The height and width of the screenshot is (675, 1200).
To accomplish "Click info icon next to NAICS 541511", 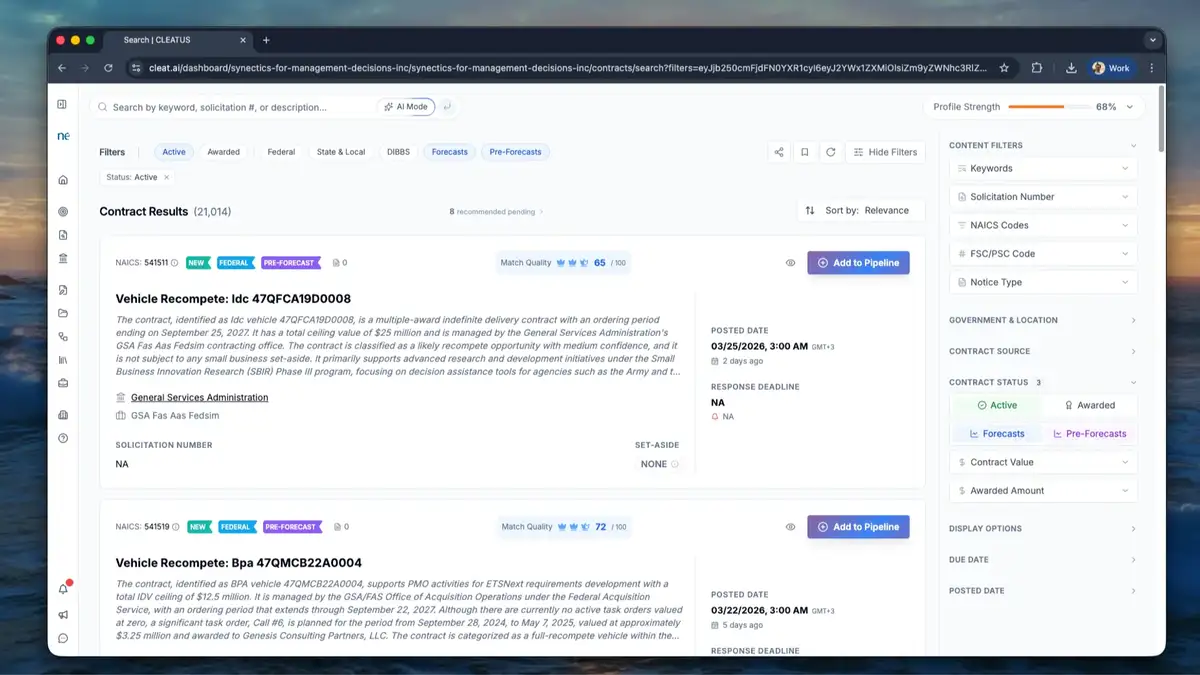I will (x=175, y=263).
